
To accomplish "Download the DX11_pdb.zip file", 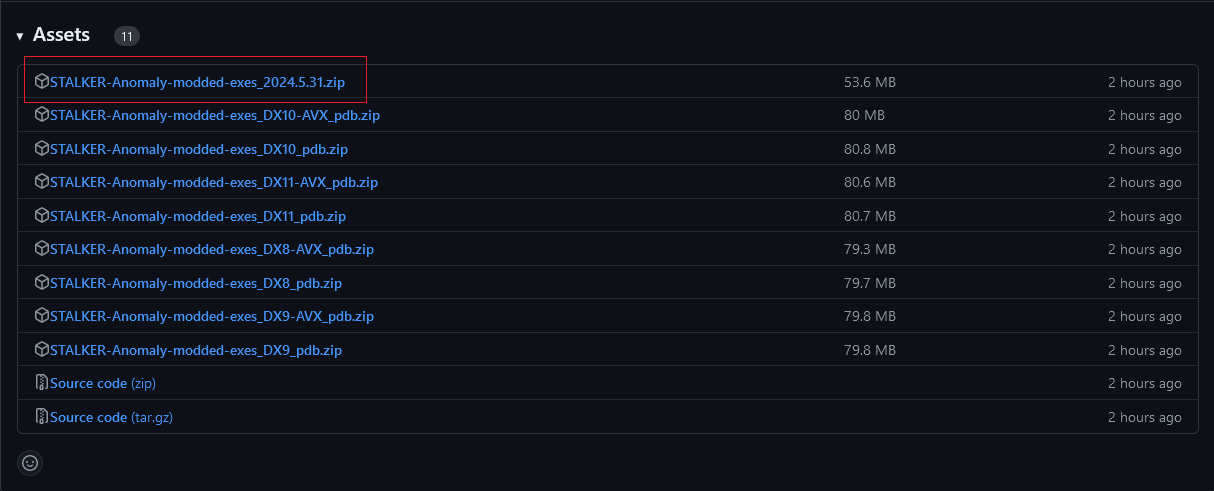I will click(197, 216).
